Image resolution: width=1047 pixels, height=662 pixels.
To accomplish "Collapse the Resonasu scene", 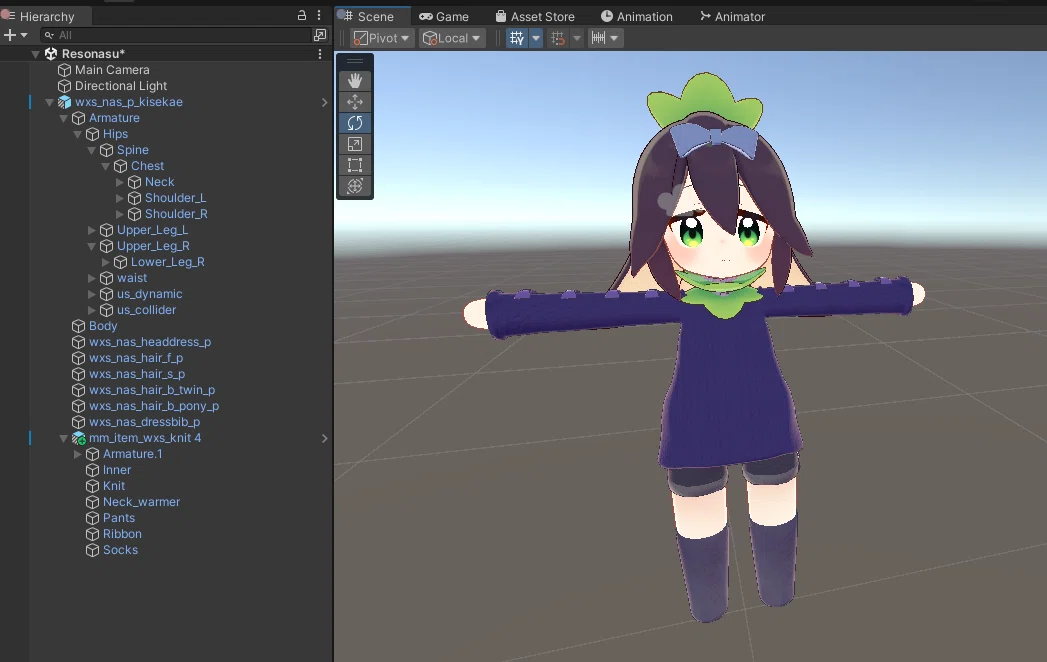I will (35, 54).
